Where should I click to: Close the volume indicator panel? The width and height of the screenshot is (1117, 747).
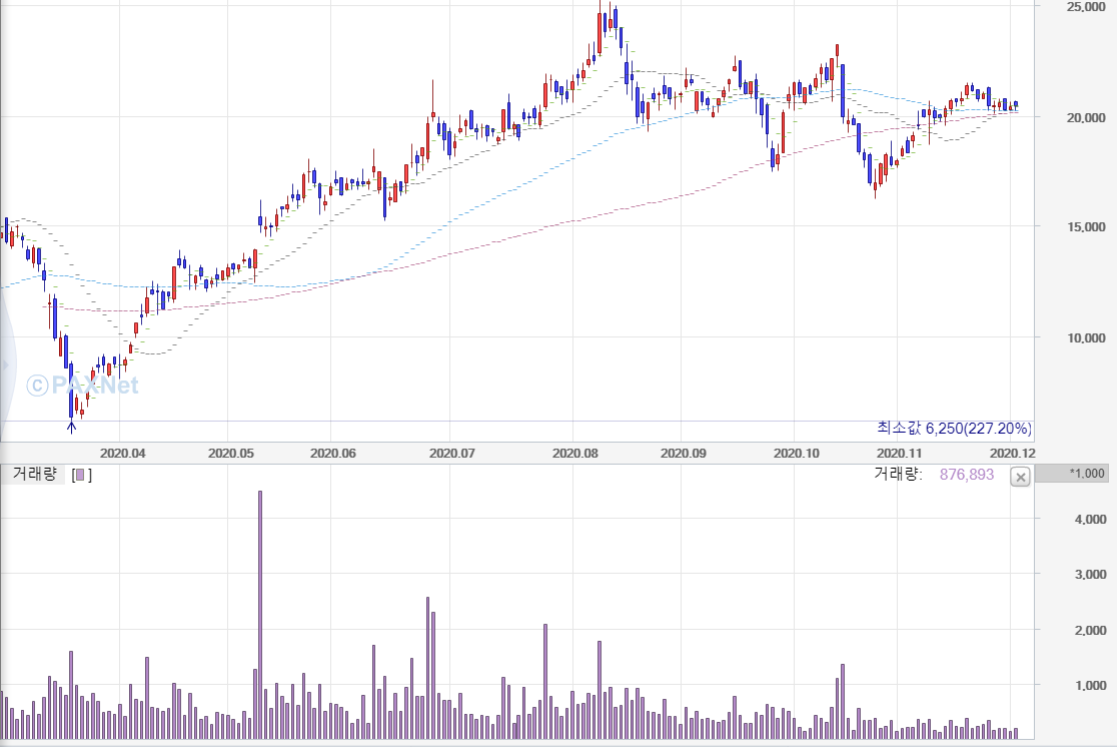pos(1020,477)
